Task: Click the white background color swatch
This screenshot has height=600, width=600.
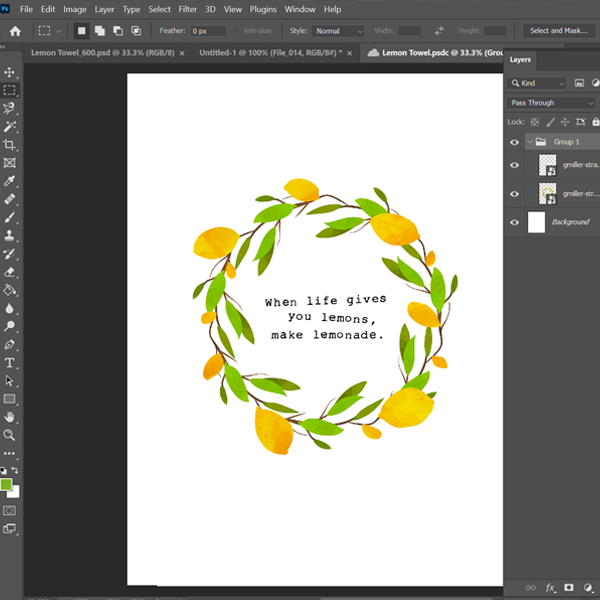Action: [15, 494]
